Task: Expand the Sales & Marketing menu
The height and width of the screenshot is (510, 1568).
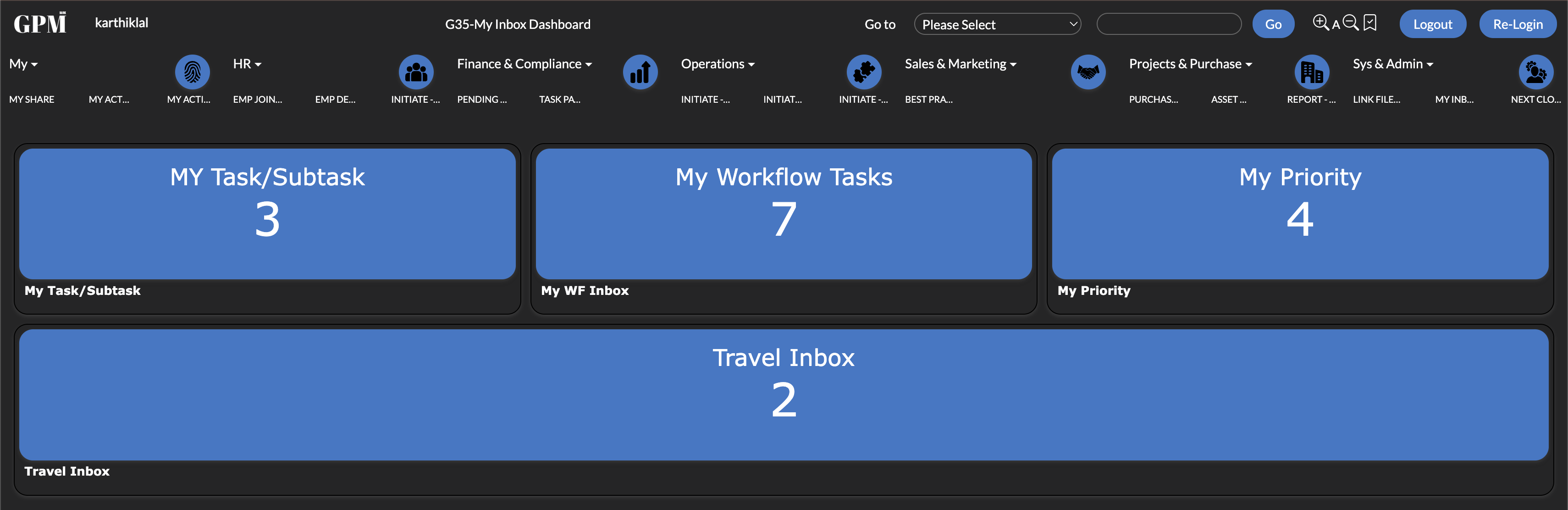Action: pyautogui.click(x=961, y=64)
